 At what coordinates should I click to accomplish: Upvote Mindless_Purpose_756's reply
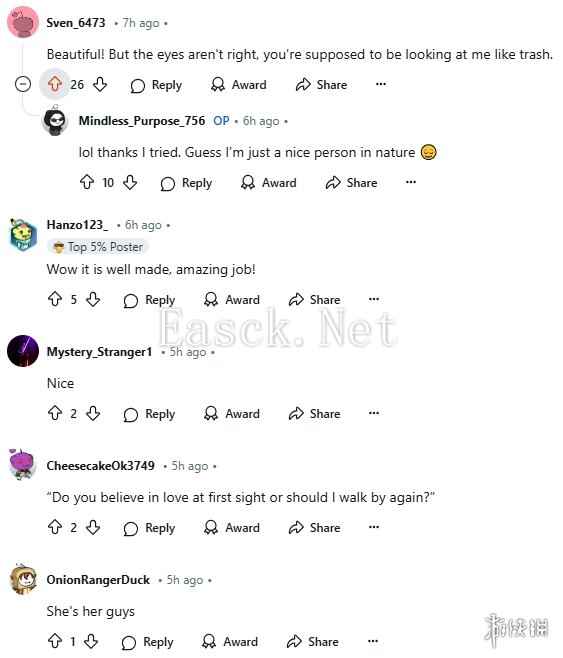tap(87, 182)
